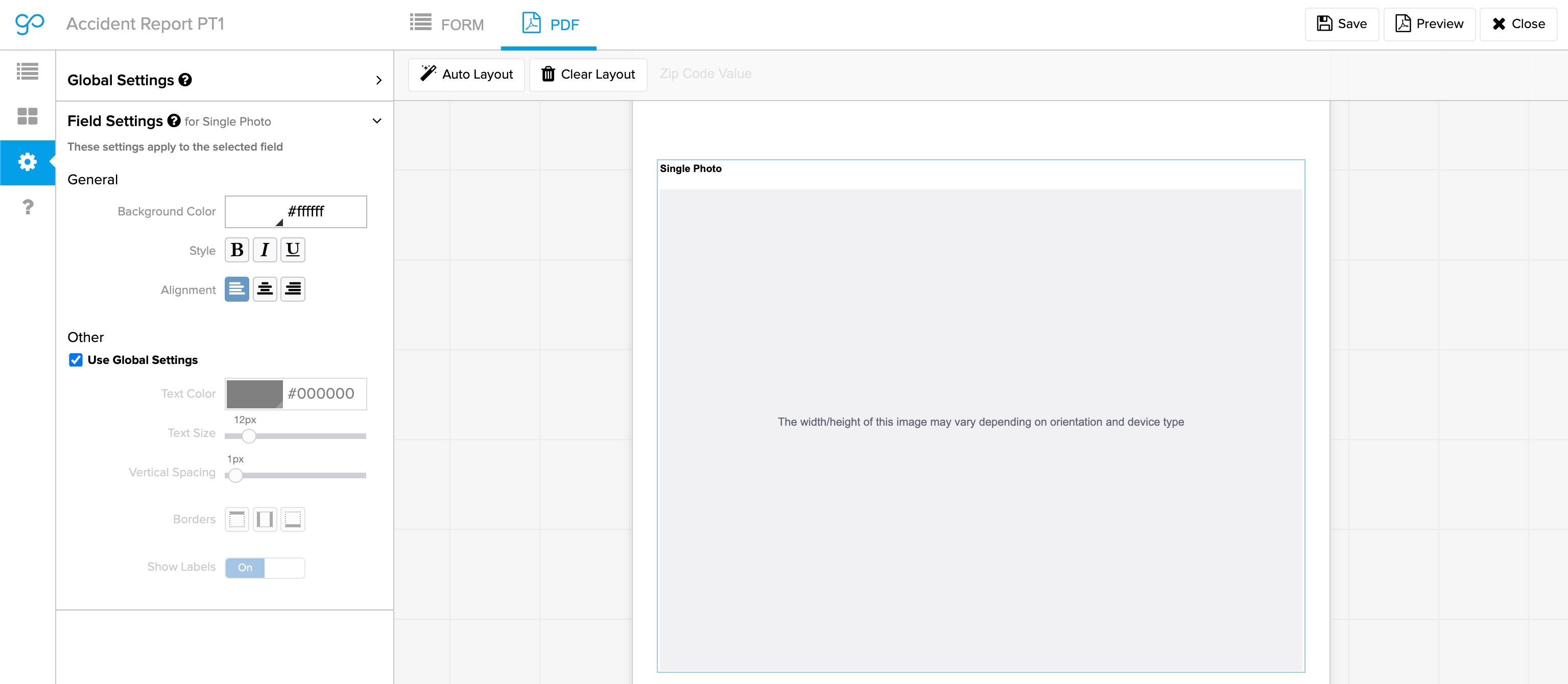
Task: Select the settings gear sidebar icon
Action: [28, 162]
